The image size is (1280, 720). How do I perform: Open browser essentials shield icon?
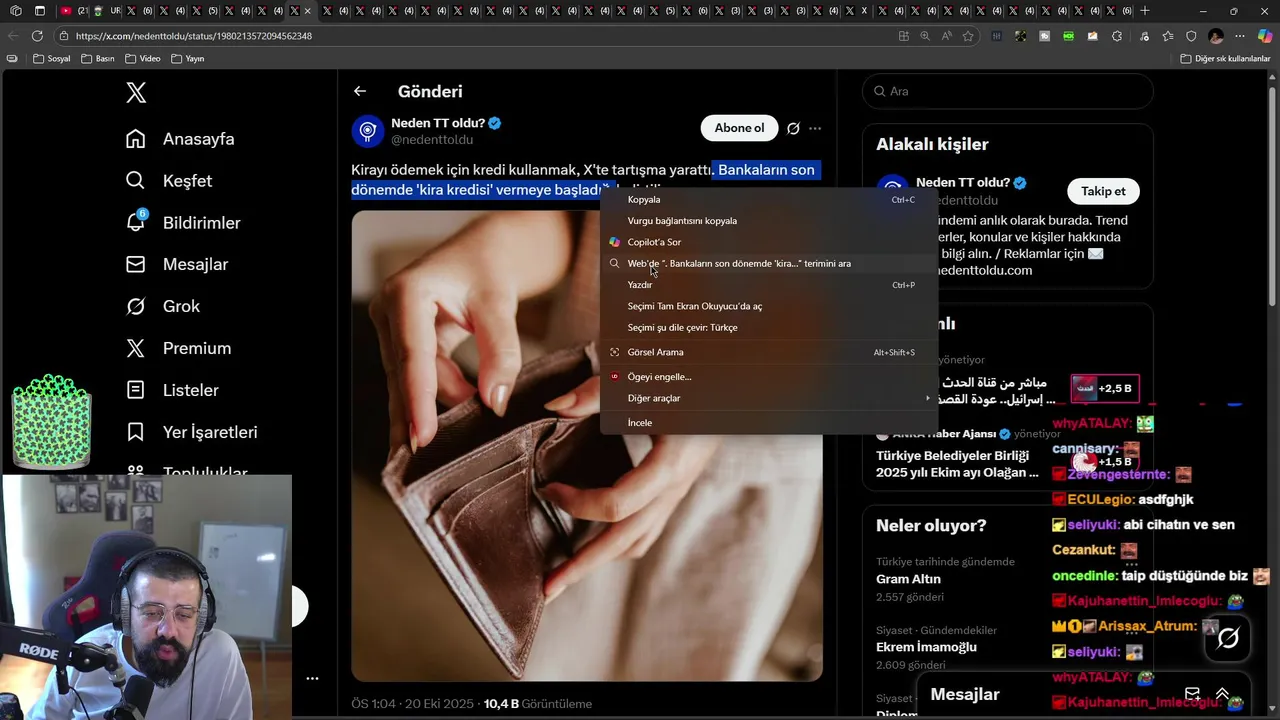click(x=1191, y=36)
